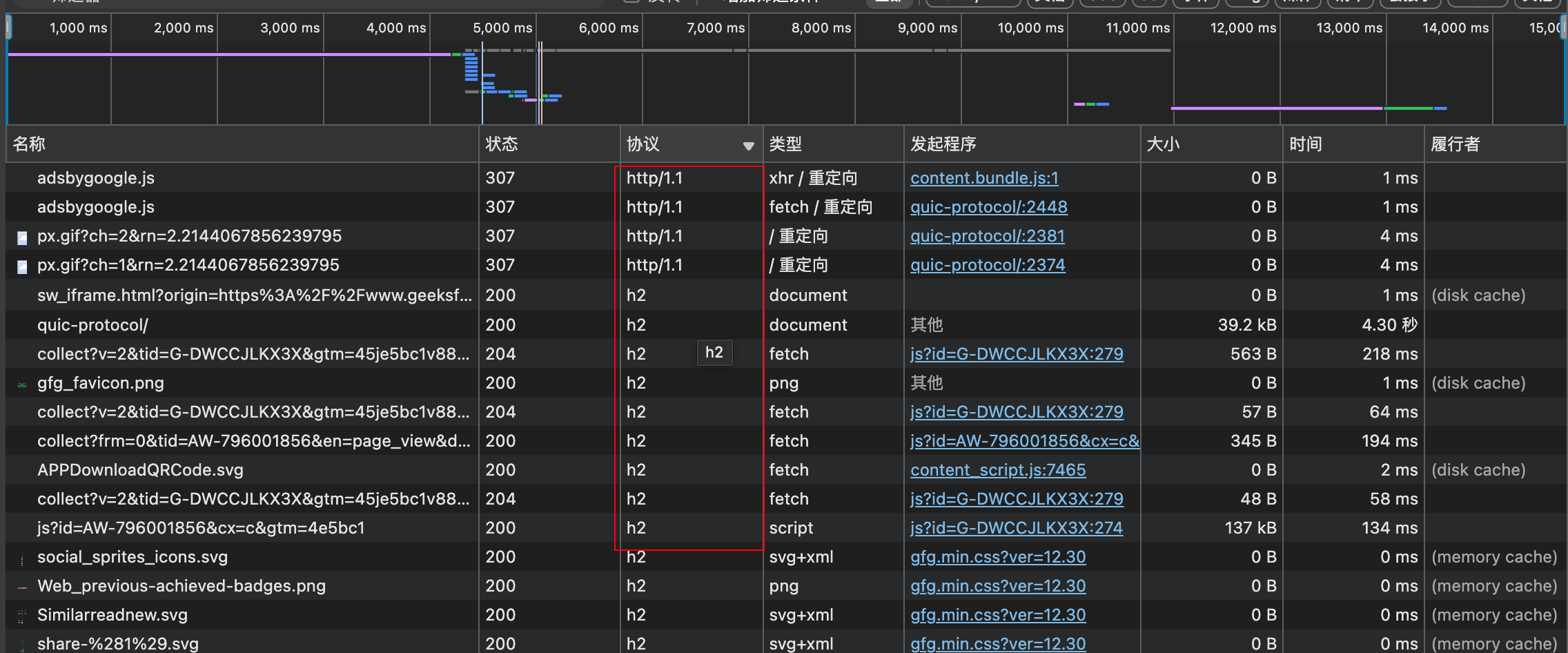The image size is (1568, 653).
Task: Open the content.bundle.js:1 initiator link
Action: pos(984,178)
